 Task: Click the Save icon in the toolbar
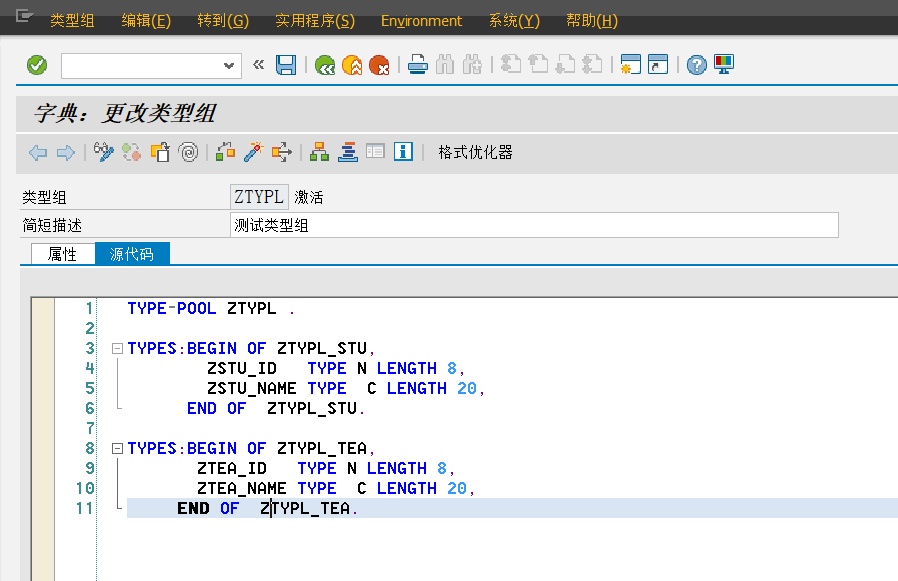click(x=286, y=64)
